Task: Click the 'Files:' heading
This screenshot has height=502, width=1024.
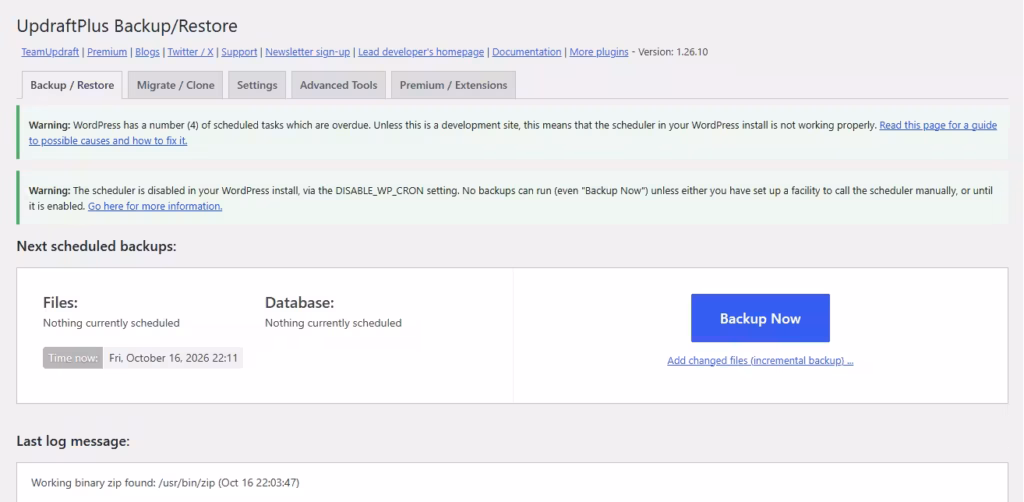Action: pyautogui.click(x=61, y=302)
